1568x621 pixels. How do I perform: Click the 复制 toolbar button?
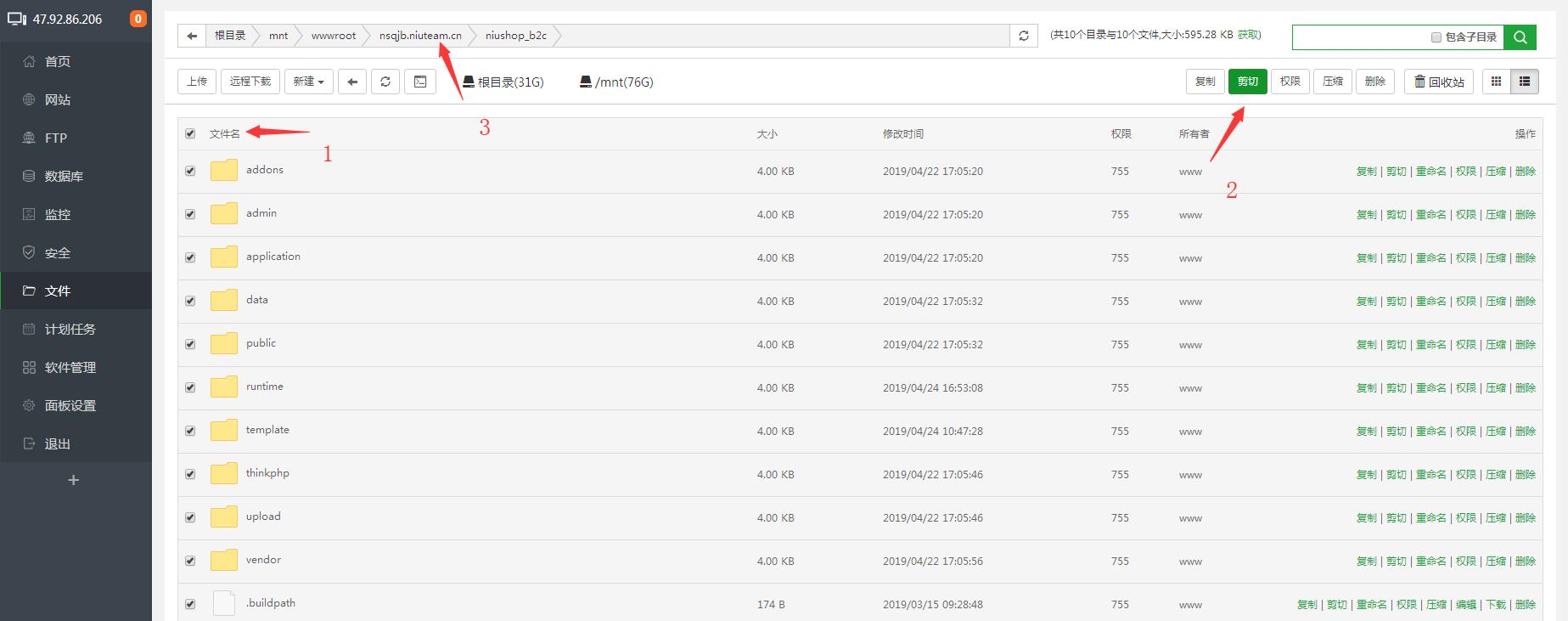point(1206,82)
